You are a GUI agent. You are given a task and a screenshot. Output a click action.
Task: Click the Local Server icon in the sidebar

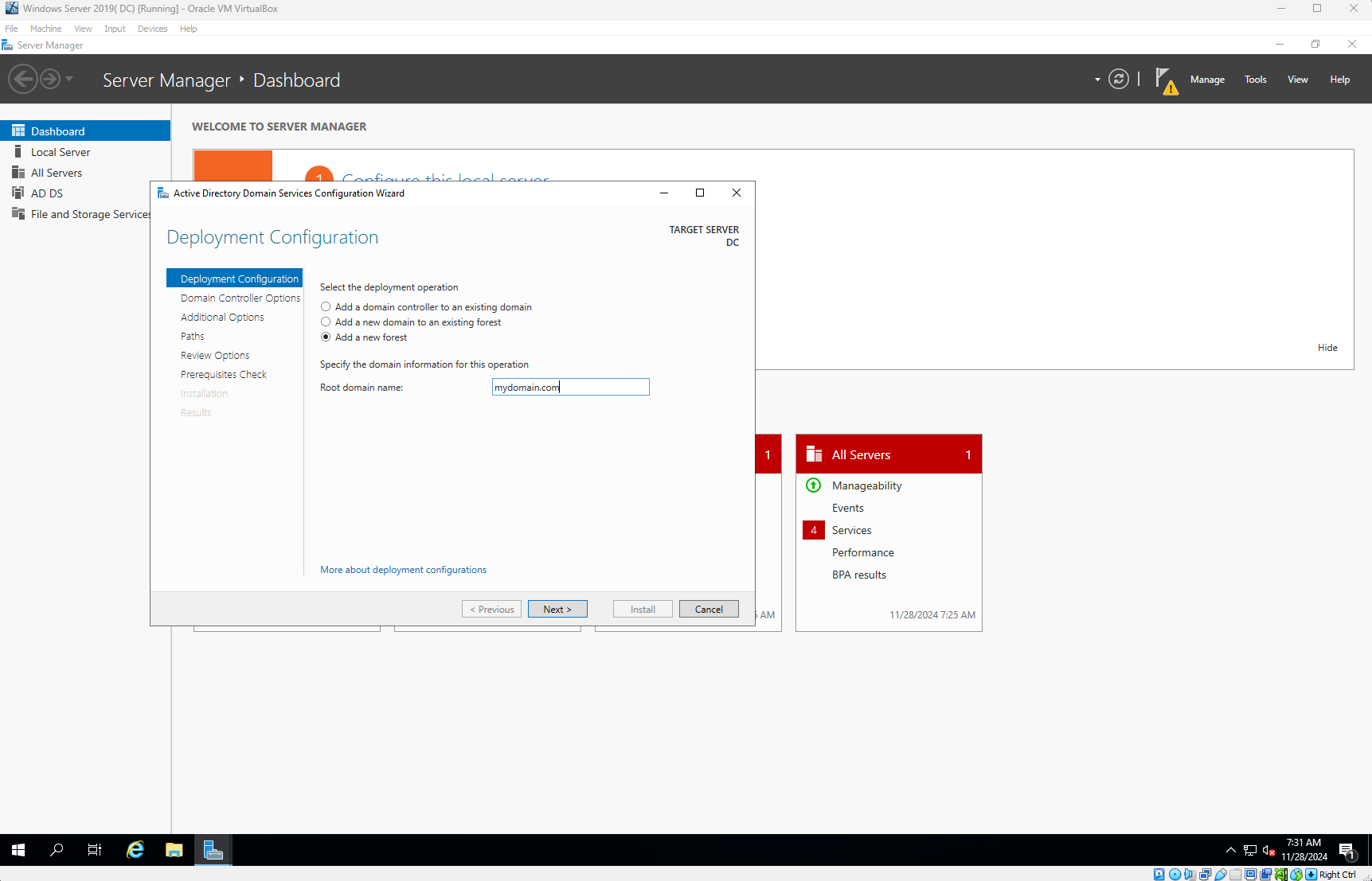[x=18, y=151]
